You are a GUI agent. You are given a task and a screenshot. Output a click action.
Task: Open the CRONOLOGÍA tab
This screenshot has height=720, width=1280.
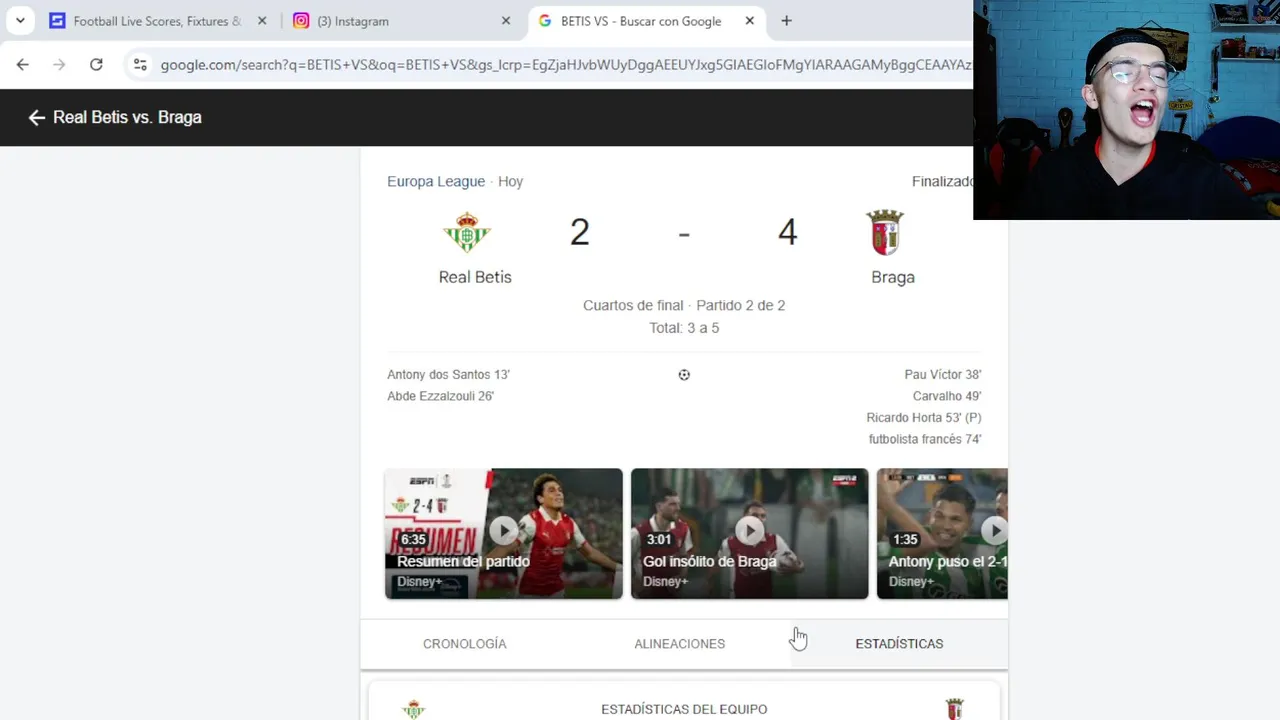(465, 644)
